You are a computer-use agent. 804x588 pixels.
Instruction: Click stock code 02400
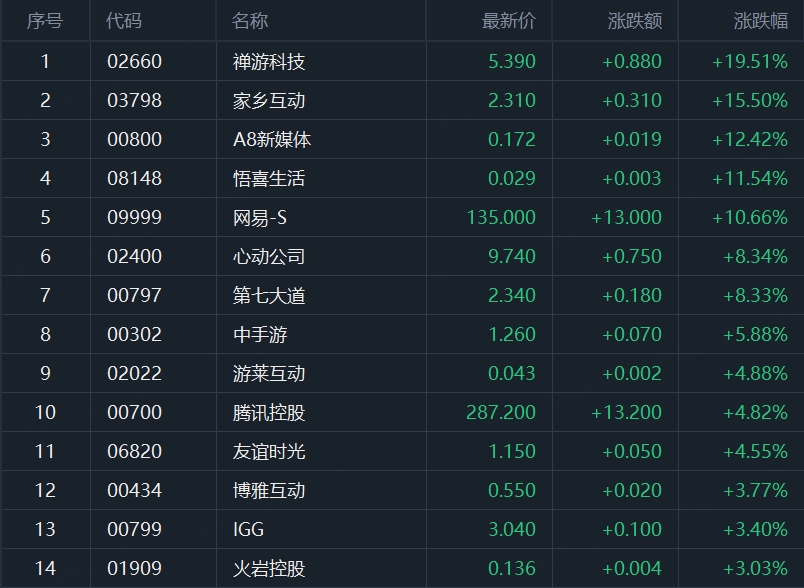click(x=134, y=257)
